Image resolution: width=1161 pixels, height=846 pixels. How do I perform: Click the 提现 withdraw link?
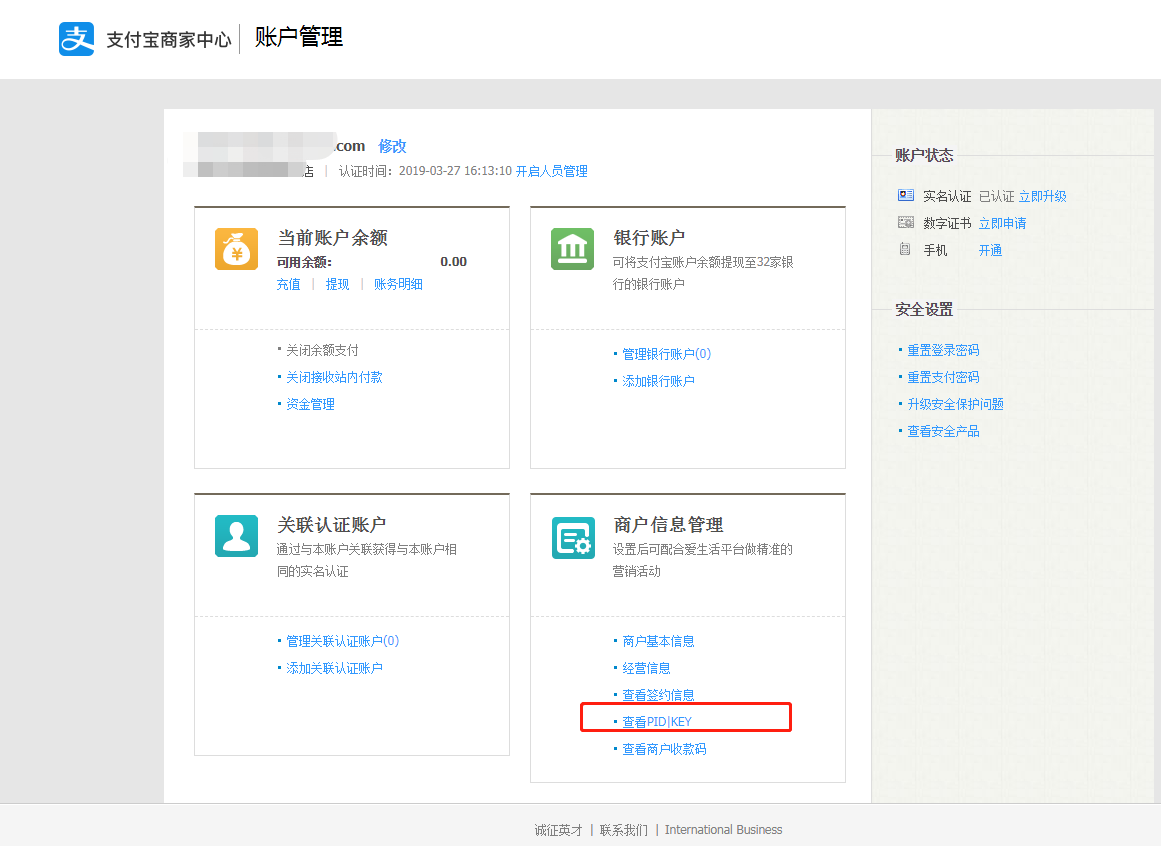[x=337, y=284]
